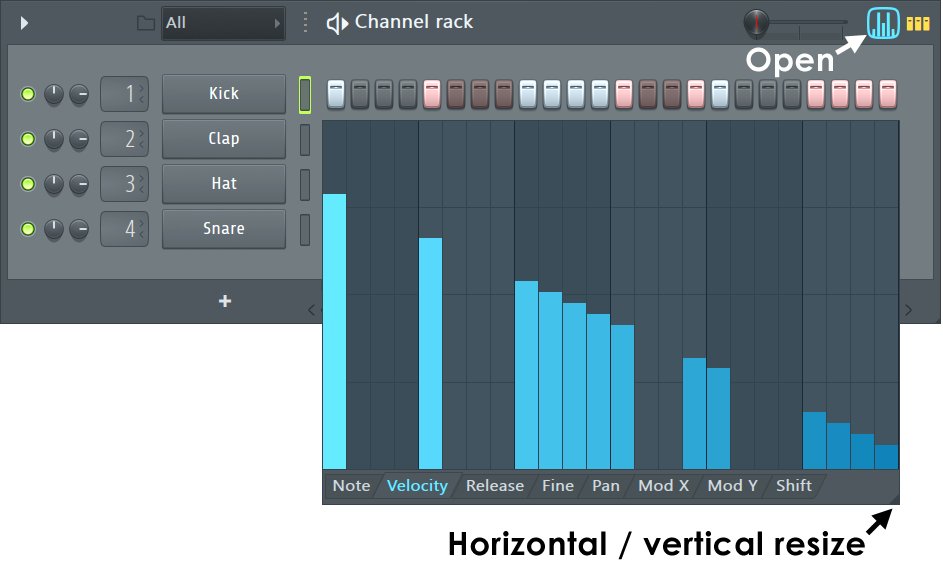943x570 pixels.
Task: Click the Snare channel volume knob
Action: [x=79, y=229]
